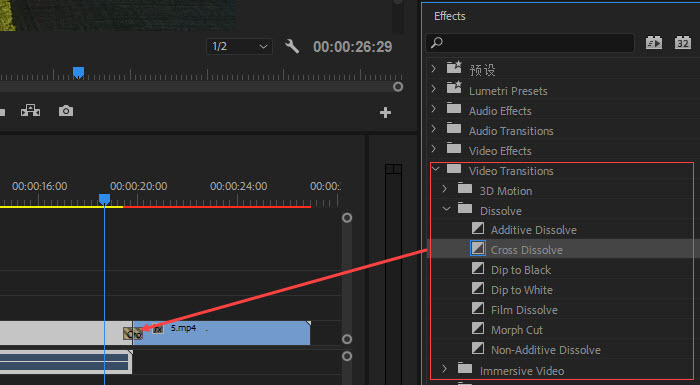Screen dimensions: 700x385
Task: Open program monitor settings wrench icon
Action: [x=292, y=46]
